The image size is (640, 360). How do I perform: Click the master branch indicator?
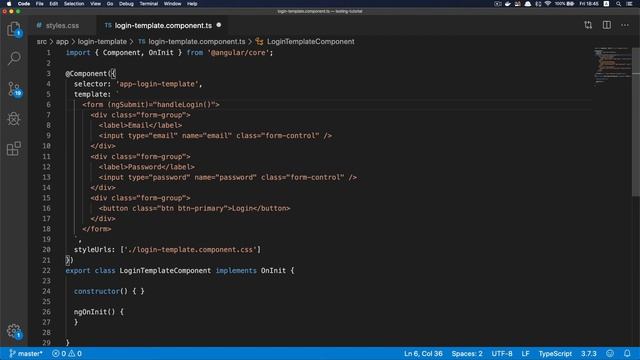26,353
